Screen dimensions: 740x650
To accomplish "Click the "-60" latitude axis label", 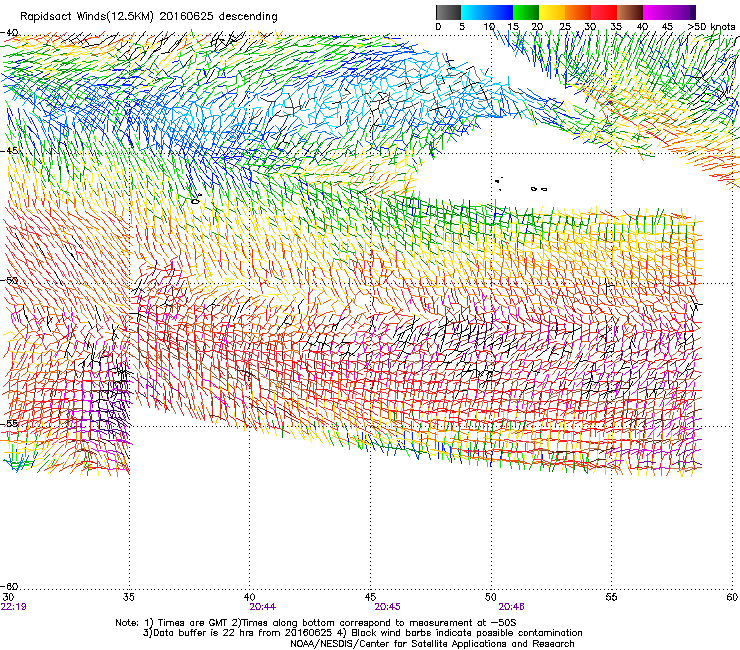I will pos(9,586).
